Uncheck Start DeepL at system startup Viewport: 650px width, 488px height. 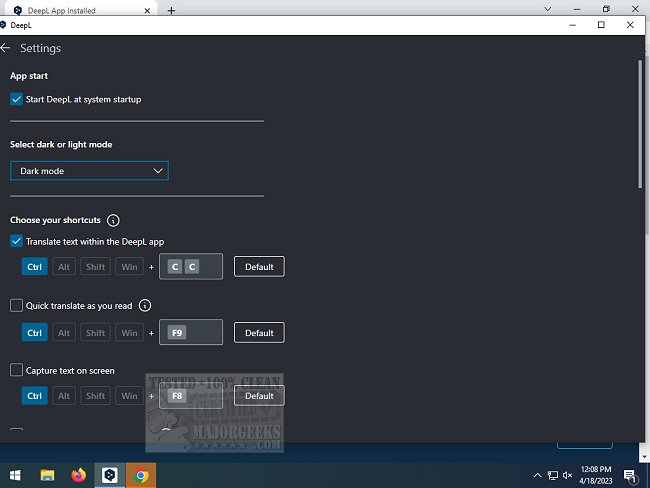coord(16,99)
